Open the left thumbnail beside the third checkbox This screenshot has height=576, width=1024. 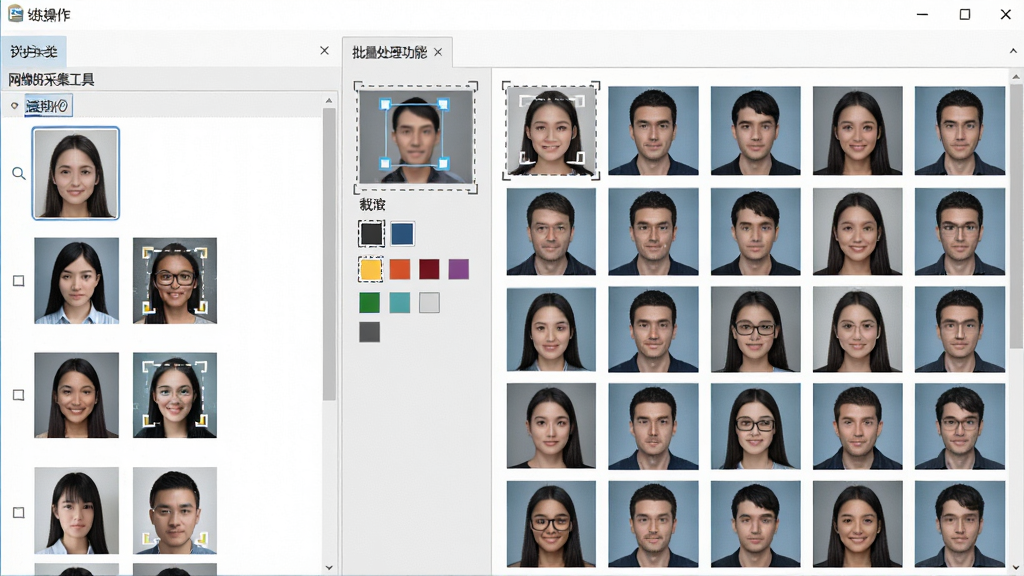(x=76, y=511)
